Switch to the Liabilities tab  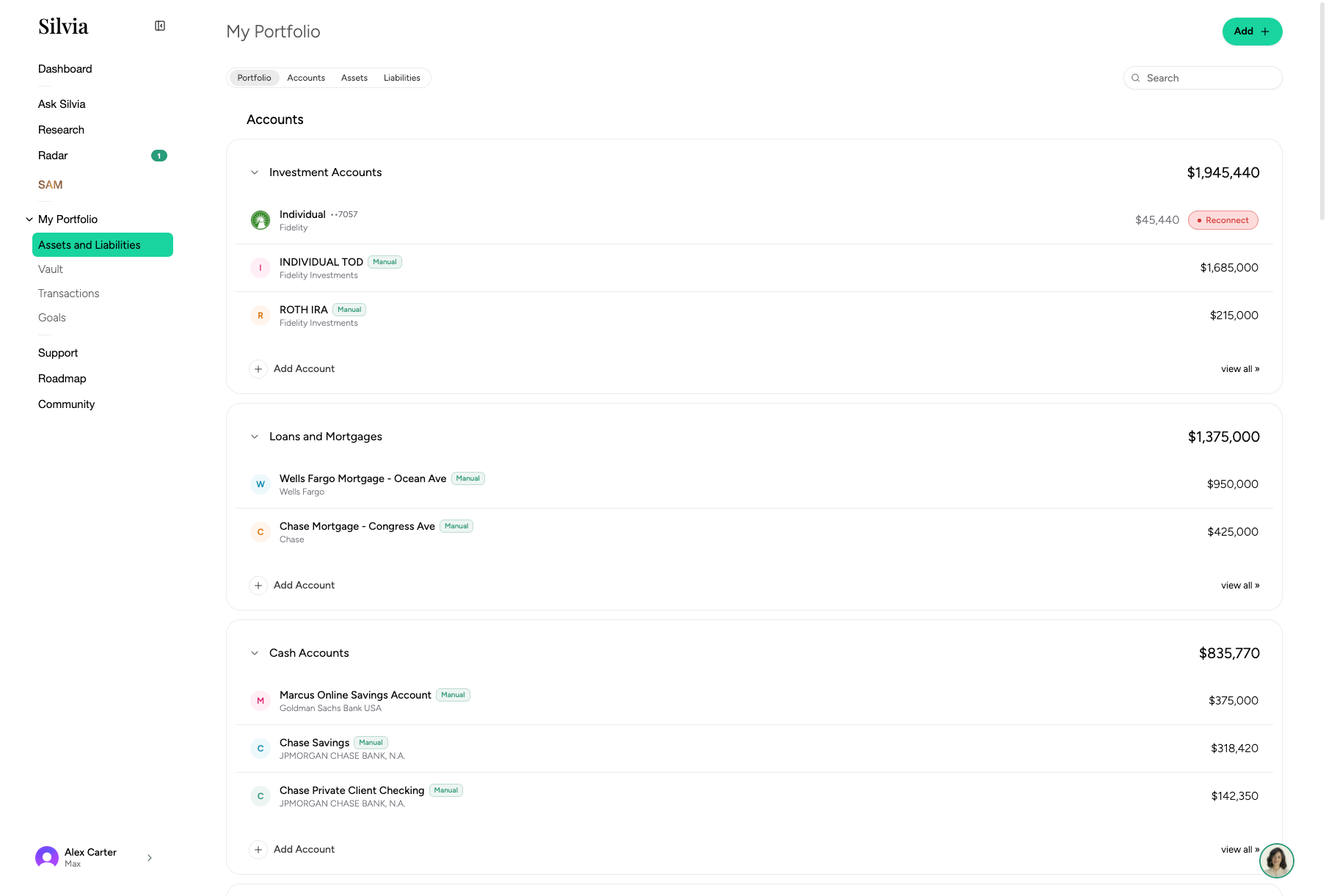pos(402,78)
